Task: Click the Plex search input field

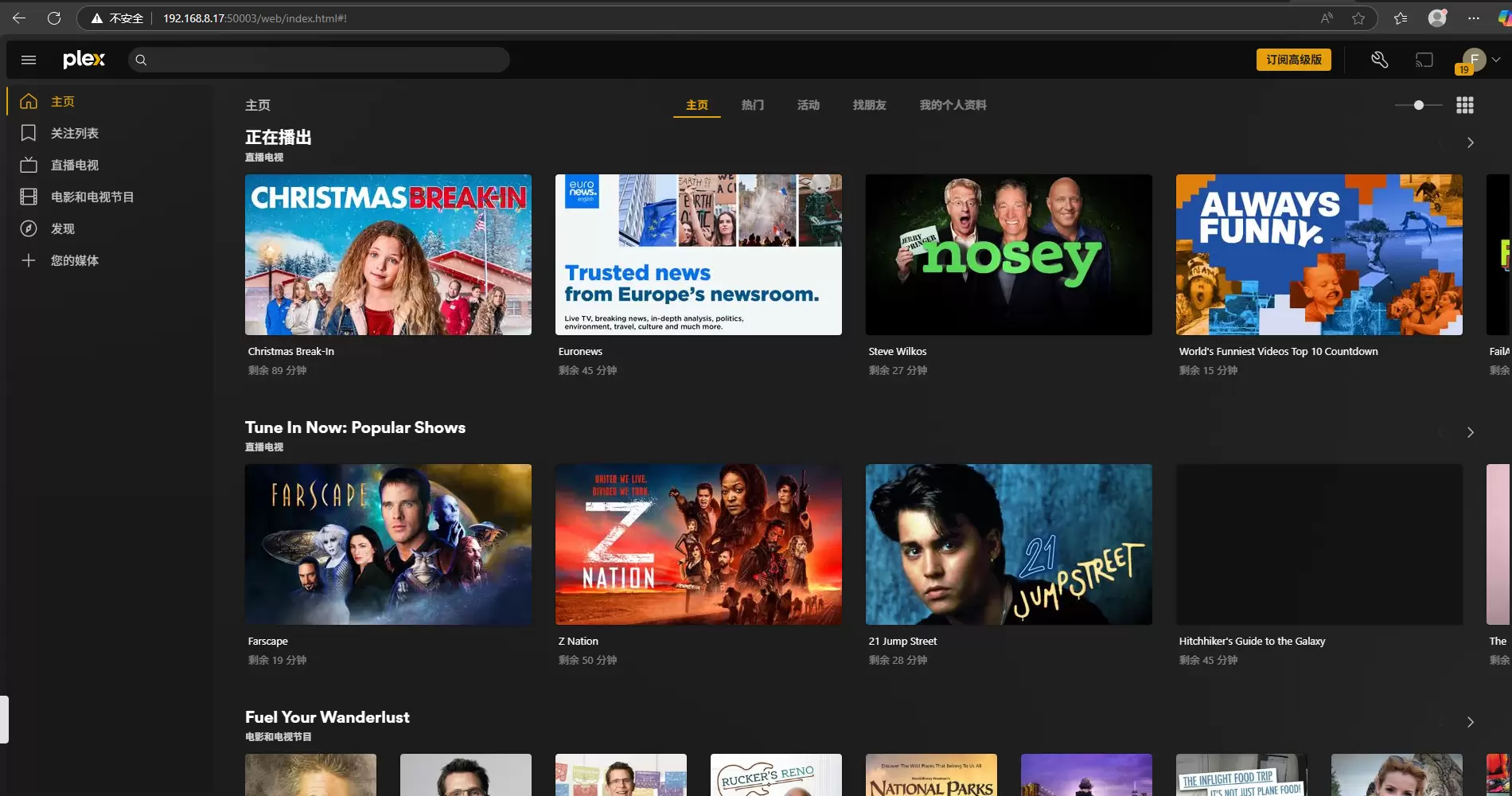Action: point(318,60)
